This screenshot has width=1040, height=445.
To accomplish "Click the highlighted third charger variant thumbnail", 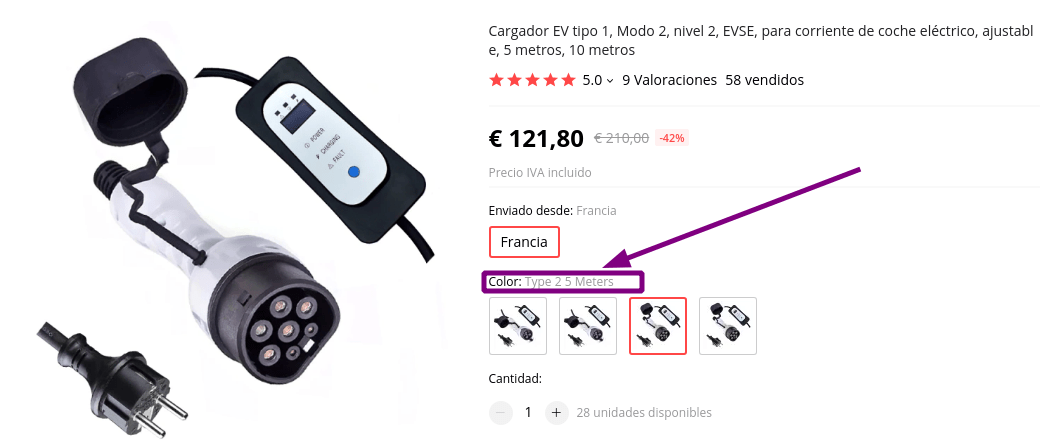I will 658,326.
